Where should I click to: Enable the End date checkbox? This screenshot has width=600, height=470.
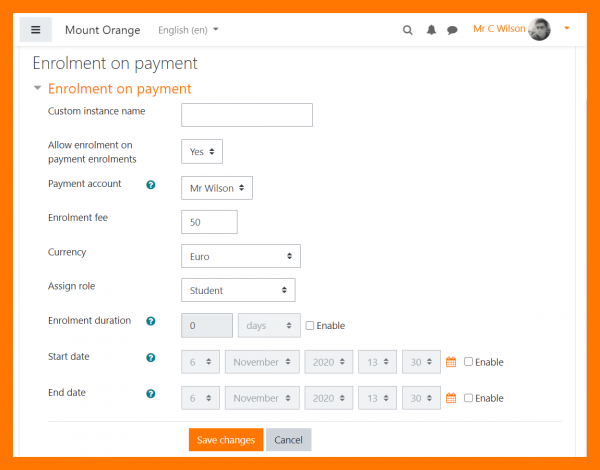pyautogui.click(x=469, y=398)
